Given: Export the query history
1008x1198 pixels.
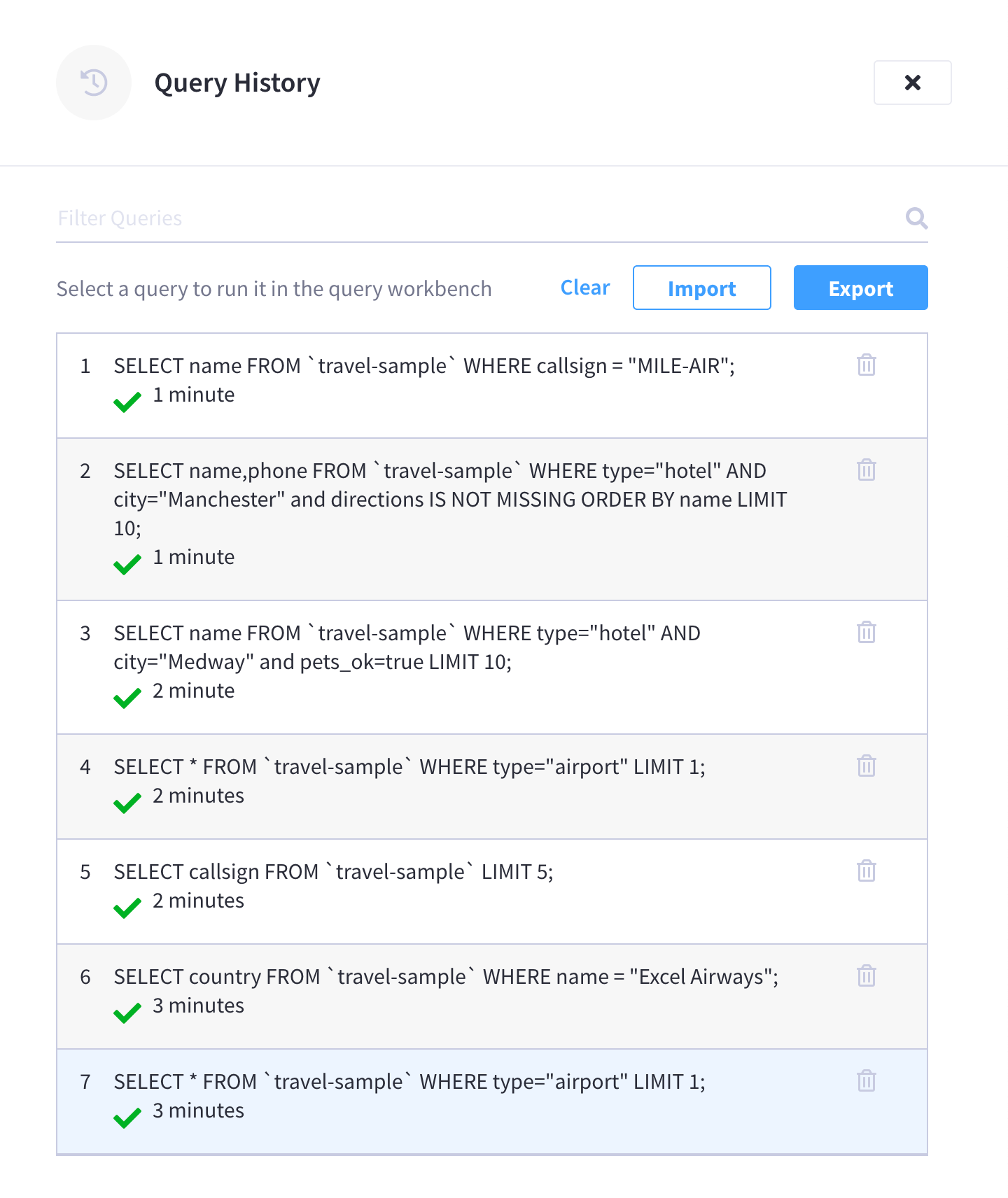Looking at the screenshot, I should (x=860, y=288).
